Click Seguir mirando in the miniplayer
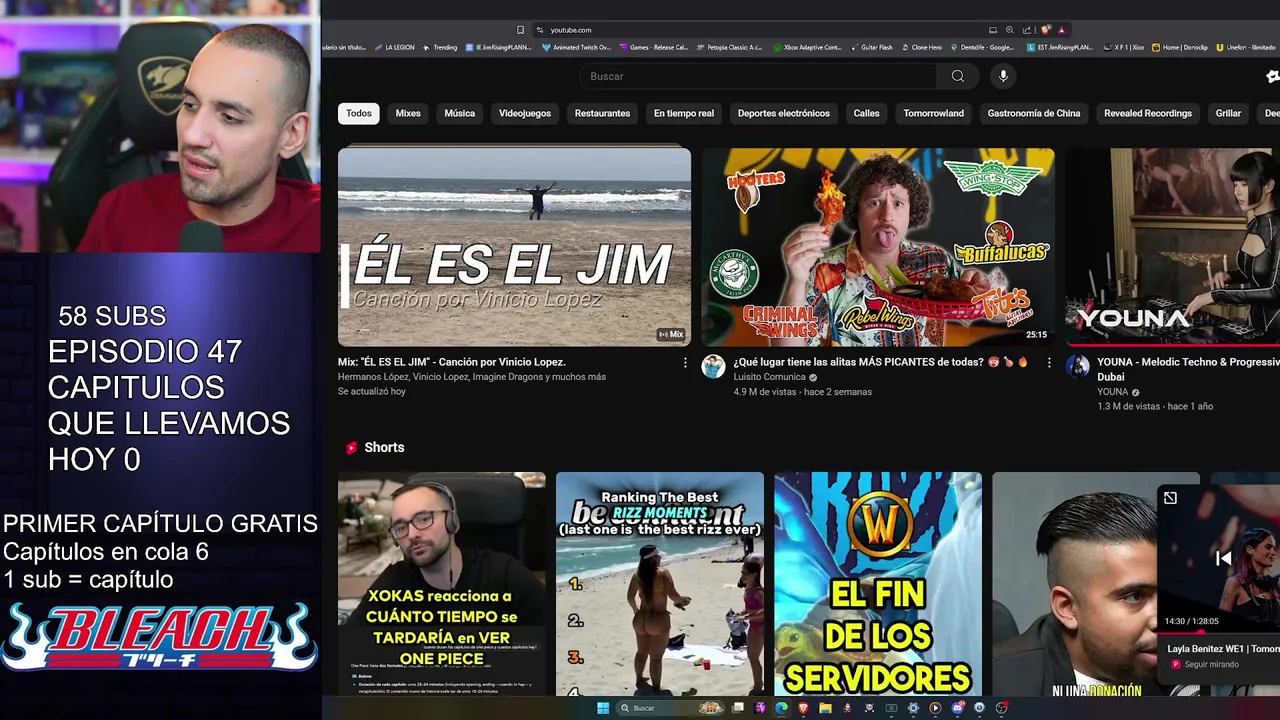Viewport: 1280px width, 720px height. coord(1211,664)
